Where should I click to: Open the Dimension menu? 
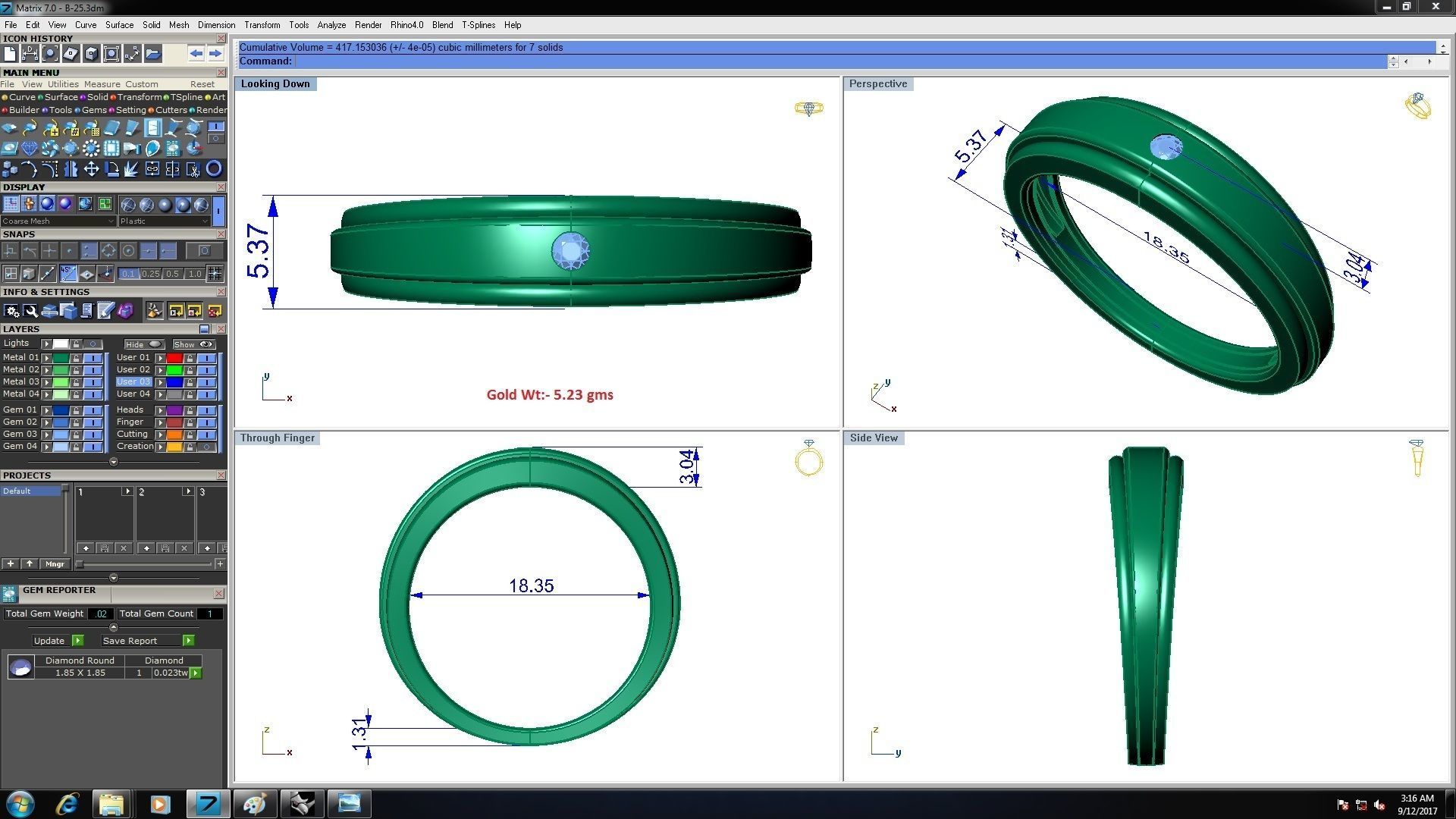tap(216, 25)
